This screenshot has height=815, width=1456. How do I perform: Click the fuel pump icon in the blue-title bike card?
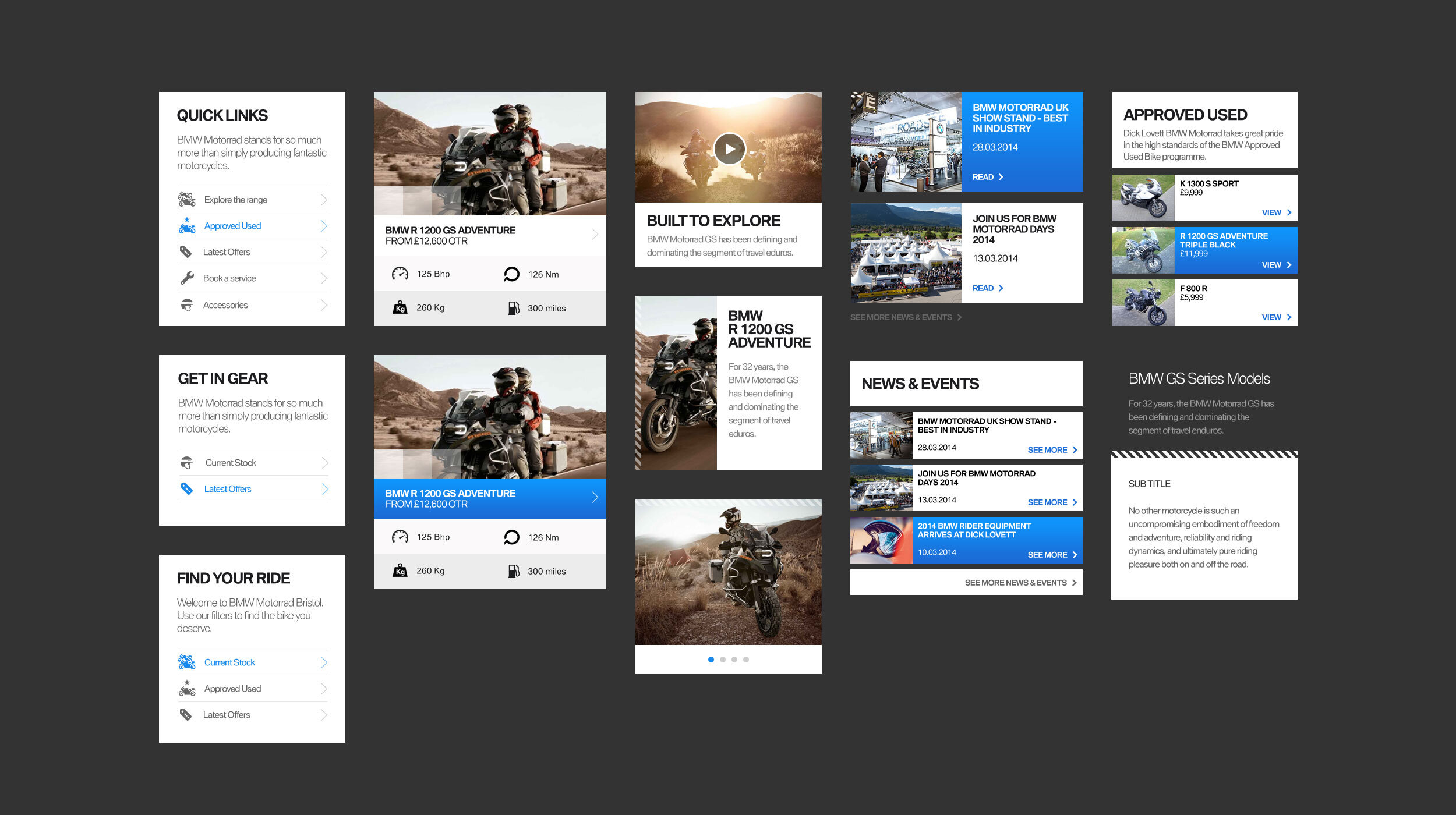click(513, 571)
